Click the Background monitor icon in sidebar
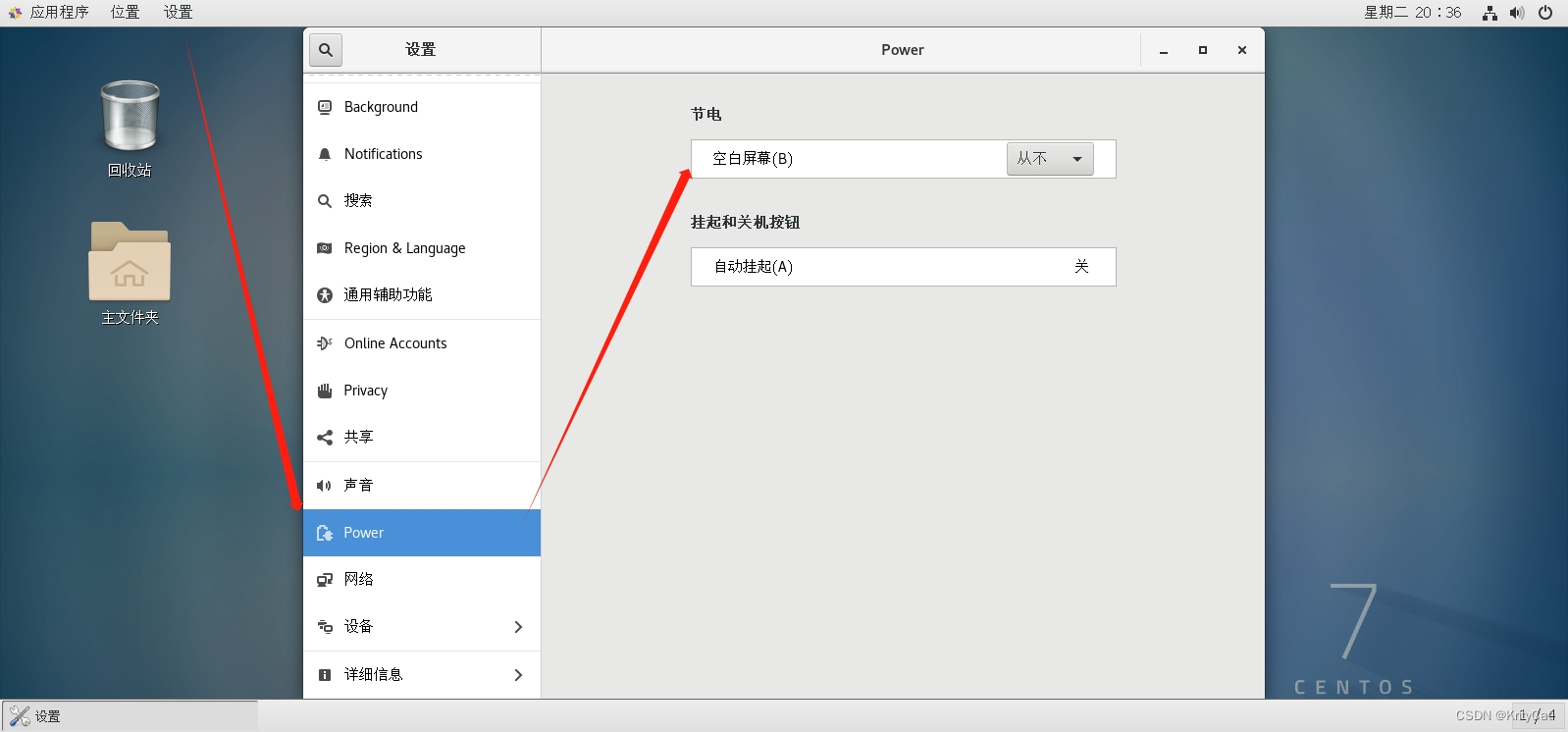1568x732 pixels. 325,107
